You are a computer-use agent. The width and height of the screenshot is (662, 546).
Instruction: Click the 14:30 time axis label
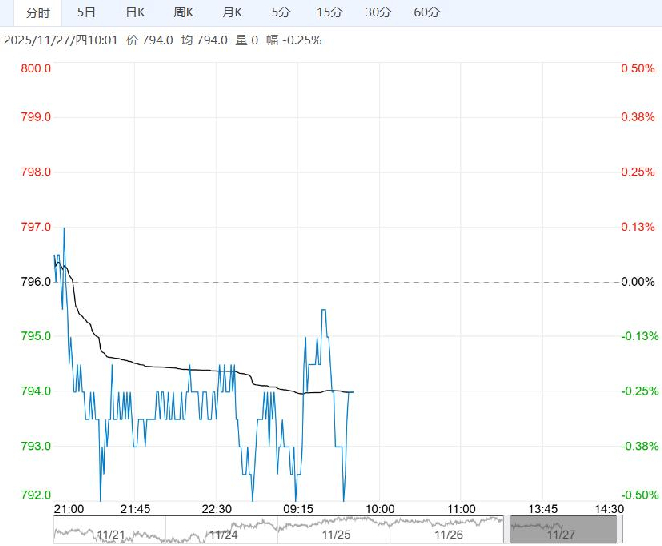click(608, 509)
